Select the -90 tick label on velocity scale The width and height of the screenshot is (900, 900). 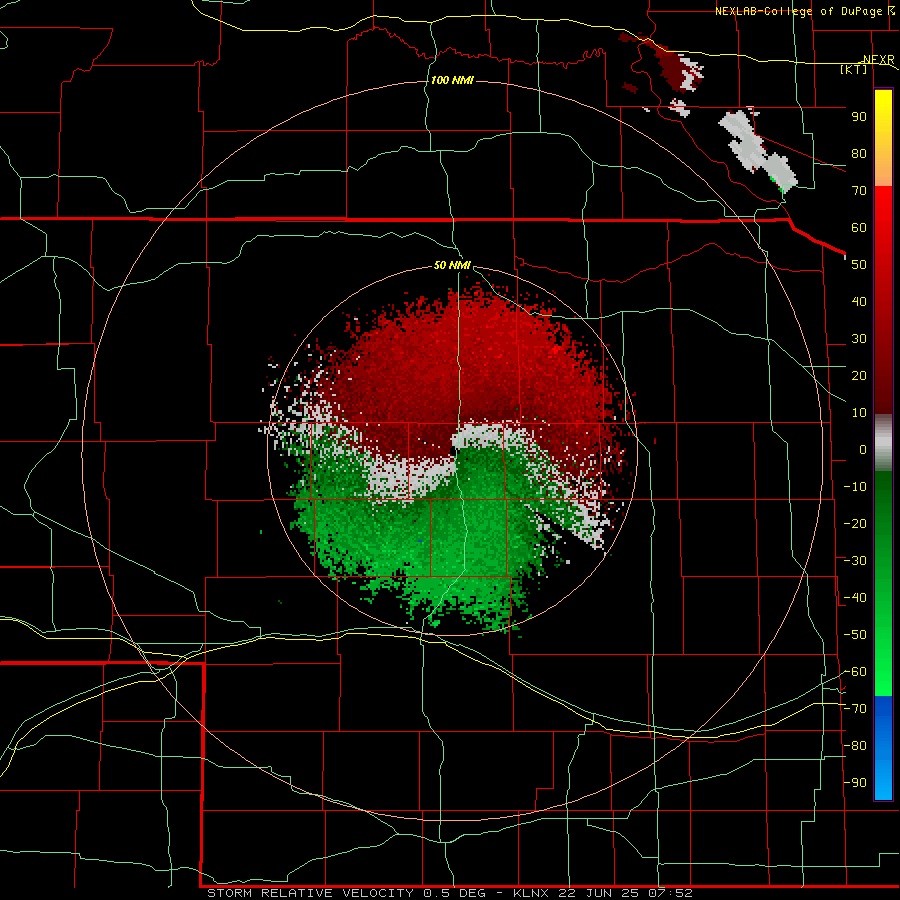click(855, 783)
